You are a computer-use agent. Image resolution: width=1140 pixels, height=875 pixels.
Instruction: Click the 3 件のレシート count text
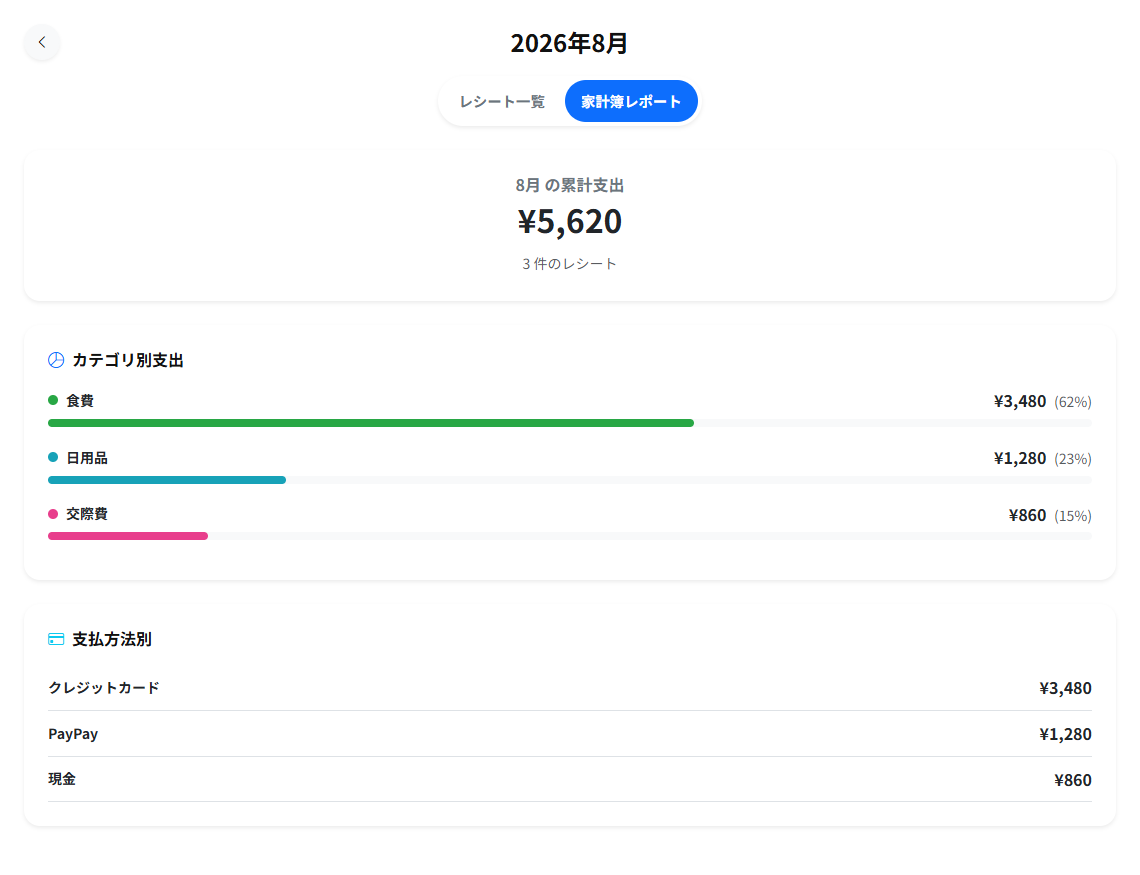569,264
